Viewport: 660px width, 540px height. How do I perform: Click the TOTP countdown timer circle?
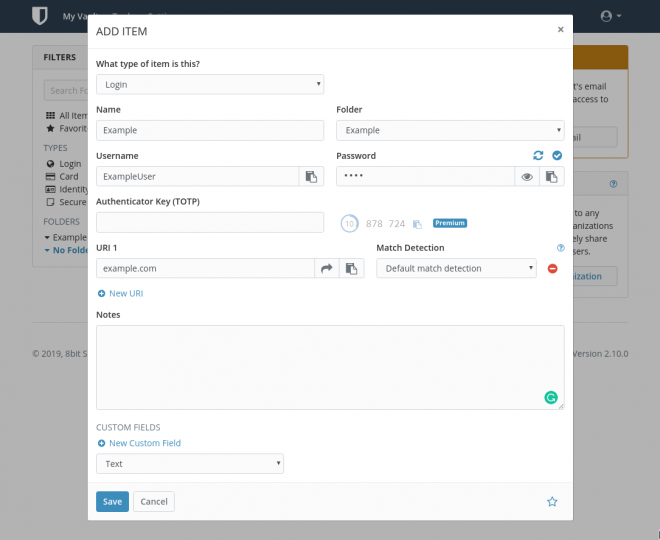pos(349,223)
